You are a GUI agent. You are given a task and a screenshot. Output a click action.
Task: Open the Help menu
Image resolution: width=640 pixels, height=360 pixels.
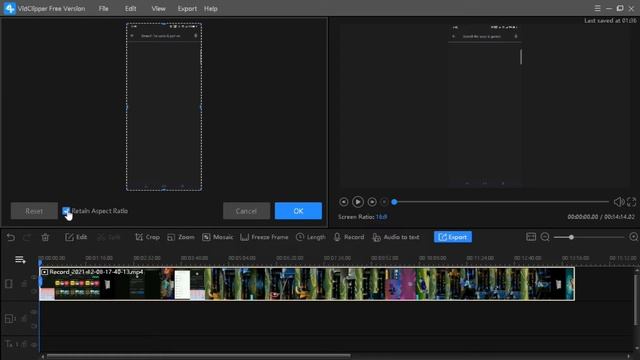pyautogui.click(x=211, y=9)
